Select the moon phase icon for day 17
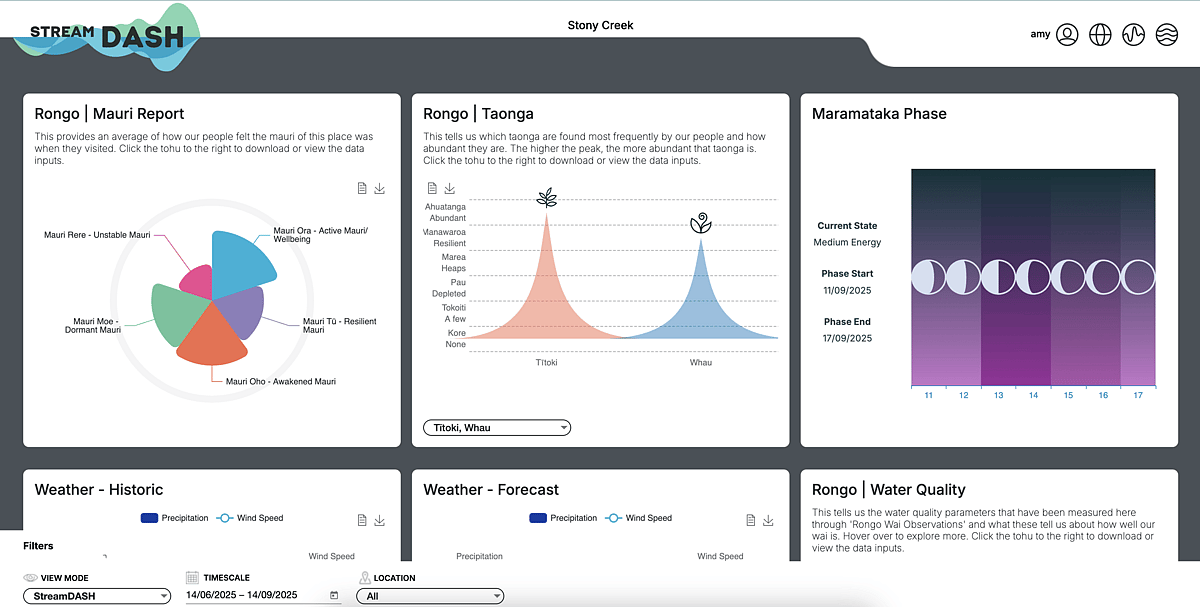This screenshot has height=607, width=1200. (x=1138, y=276)
